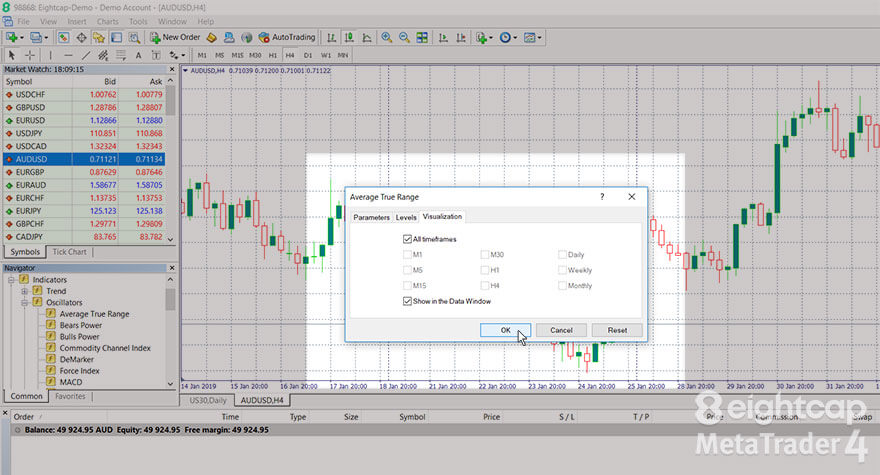Select the vertical line tool
Image resolution: width=880 pixels, height=475 pixels.
tap(51, 55)
